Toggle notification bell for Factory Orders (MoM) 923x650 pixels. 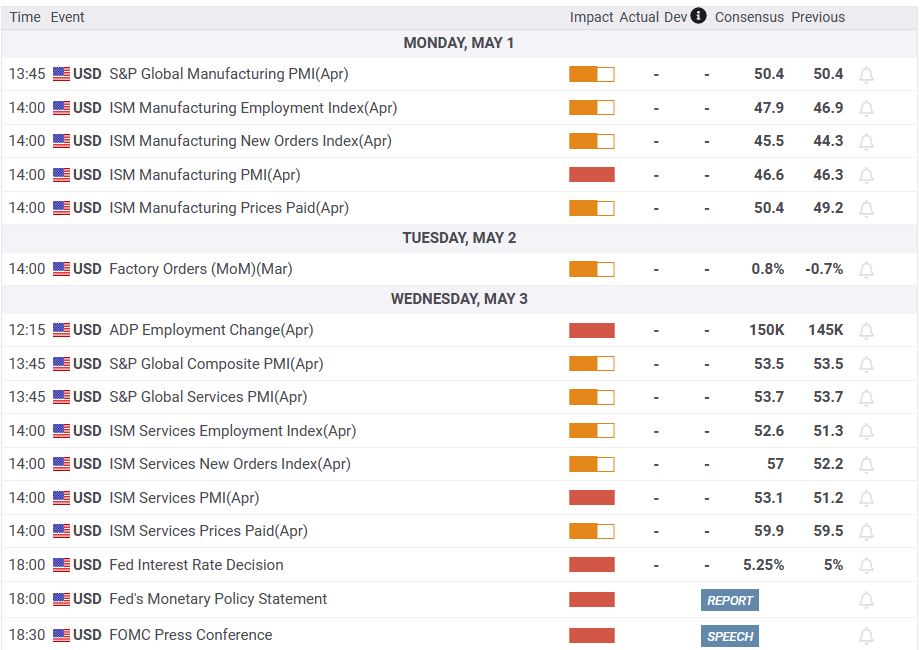coord(866,270)
